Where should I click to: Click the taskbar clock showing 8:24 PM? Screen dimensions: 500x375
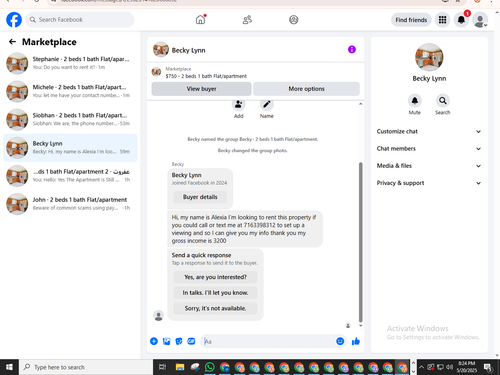click(466, 367)
